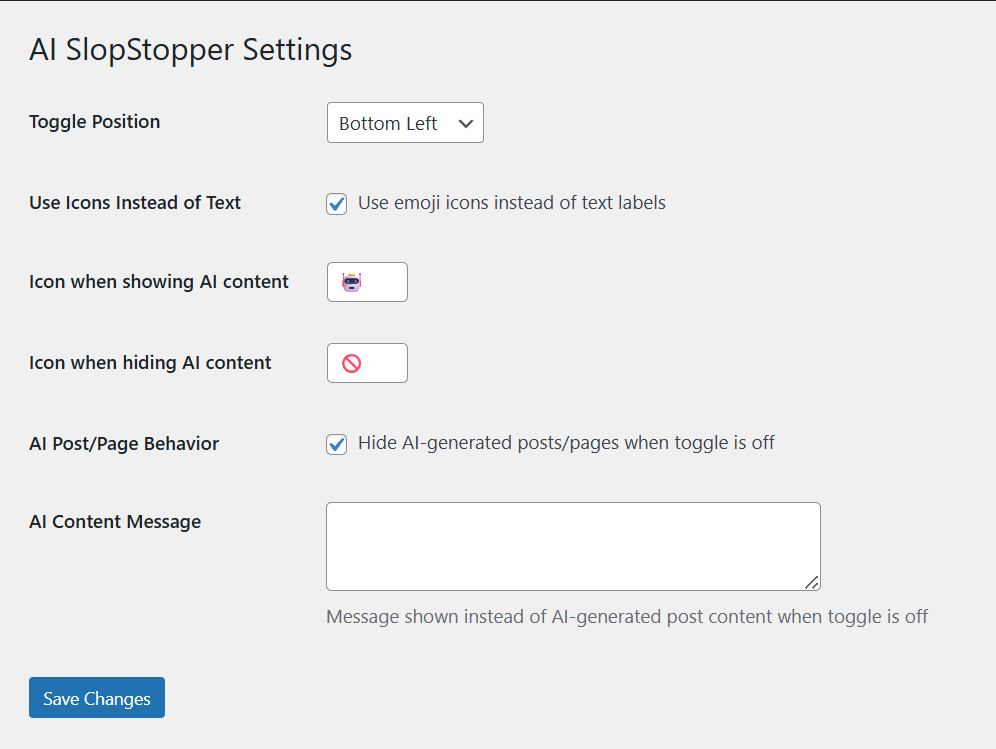This screenshot has height=749, width=996.
Task: Click the AI Post/Page Behavior label
Action: pos(124,443)
